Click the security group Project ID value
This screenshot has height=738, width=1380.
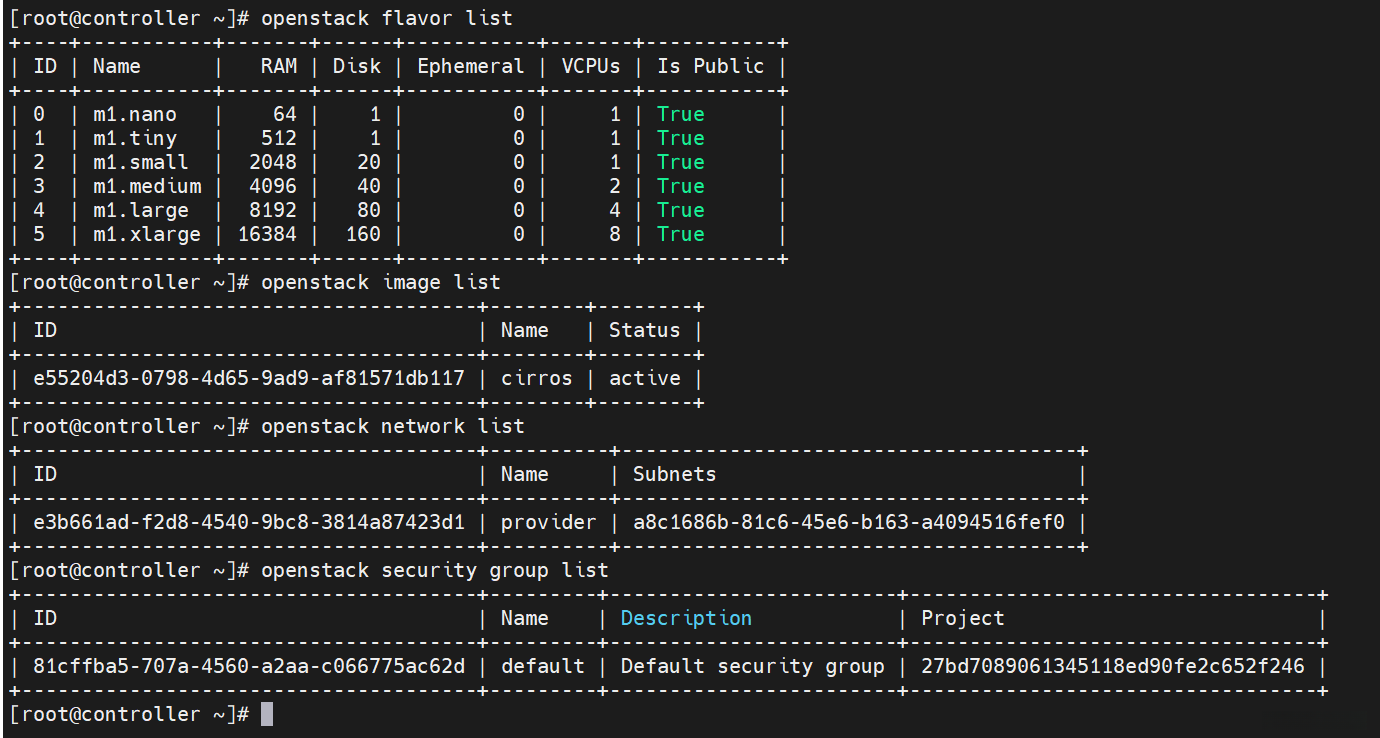[1113, 666]
